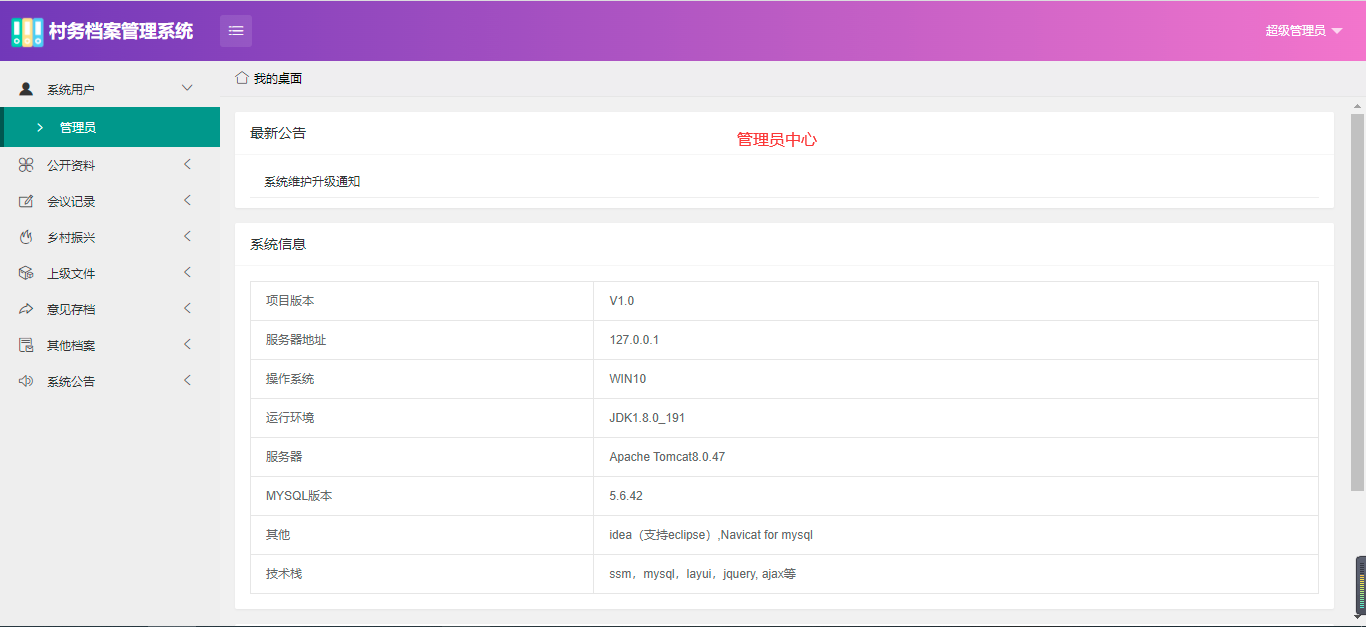Open the 意见存档 menu label
This screenshot has width=1366, height=627.
[x=71, y=310]
